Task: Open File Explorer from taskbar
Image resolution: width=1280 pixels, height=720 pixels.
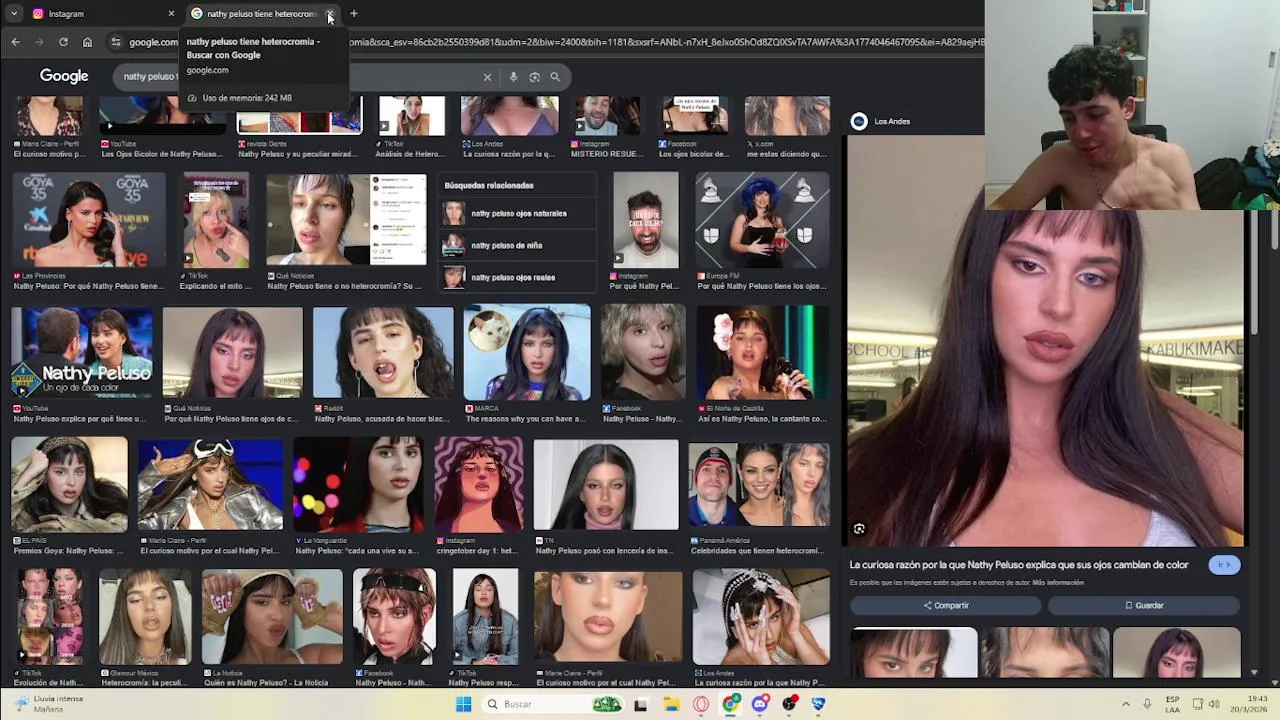Action: coord(671,704)
